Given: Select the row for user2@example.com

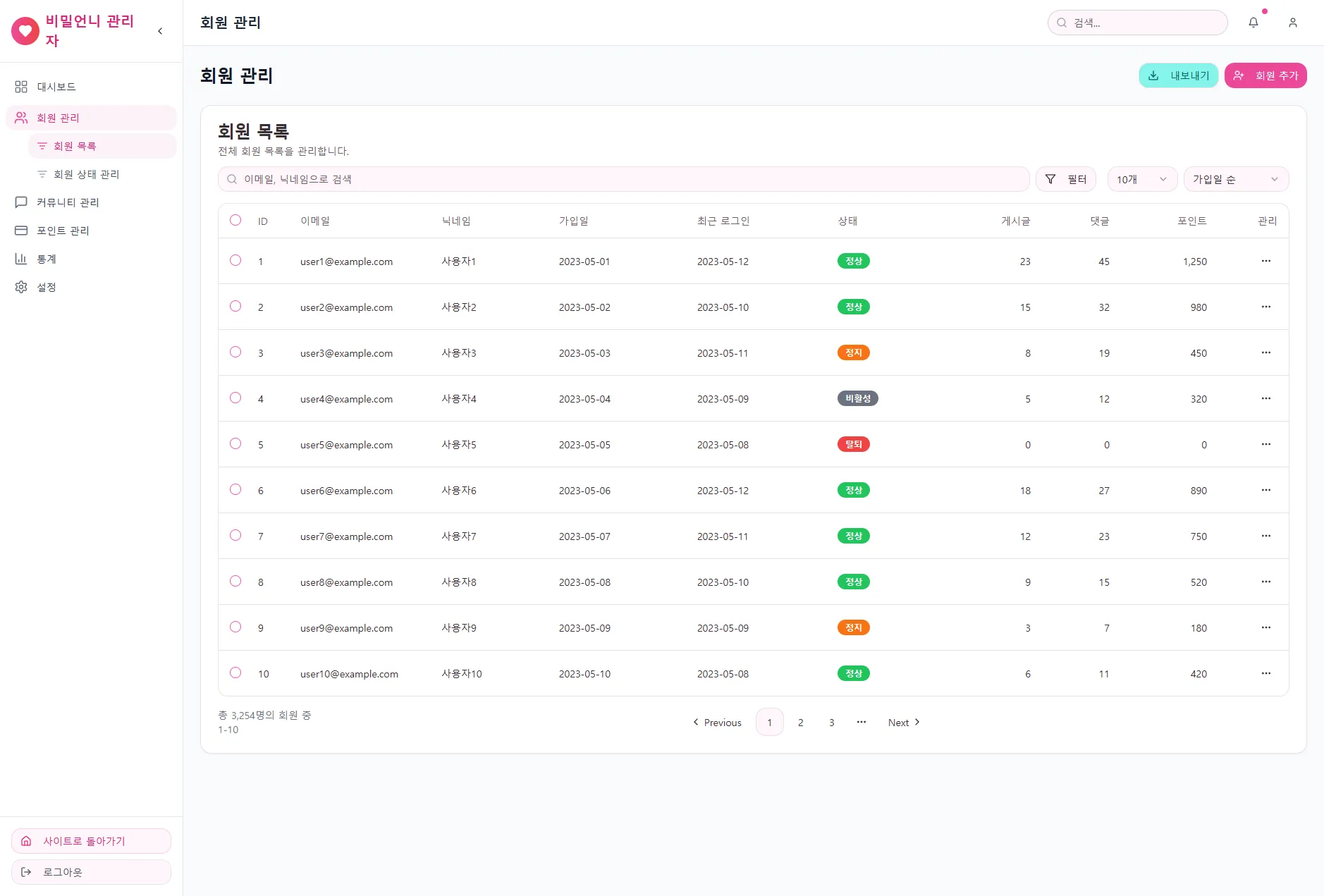Looking at the screenshot, I should tap(235, 306).
